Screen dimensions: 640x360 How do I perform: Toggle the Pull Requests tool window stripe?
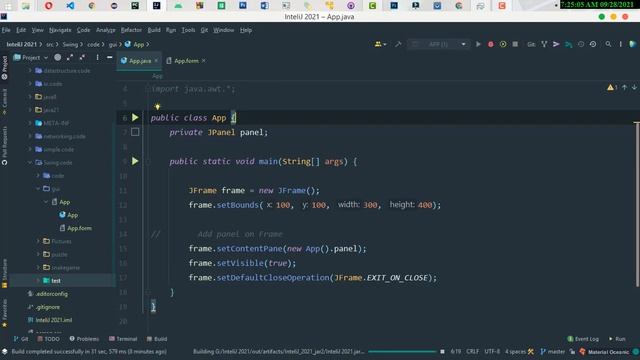pos(4,145)
